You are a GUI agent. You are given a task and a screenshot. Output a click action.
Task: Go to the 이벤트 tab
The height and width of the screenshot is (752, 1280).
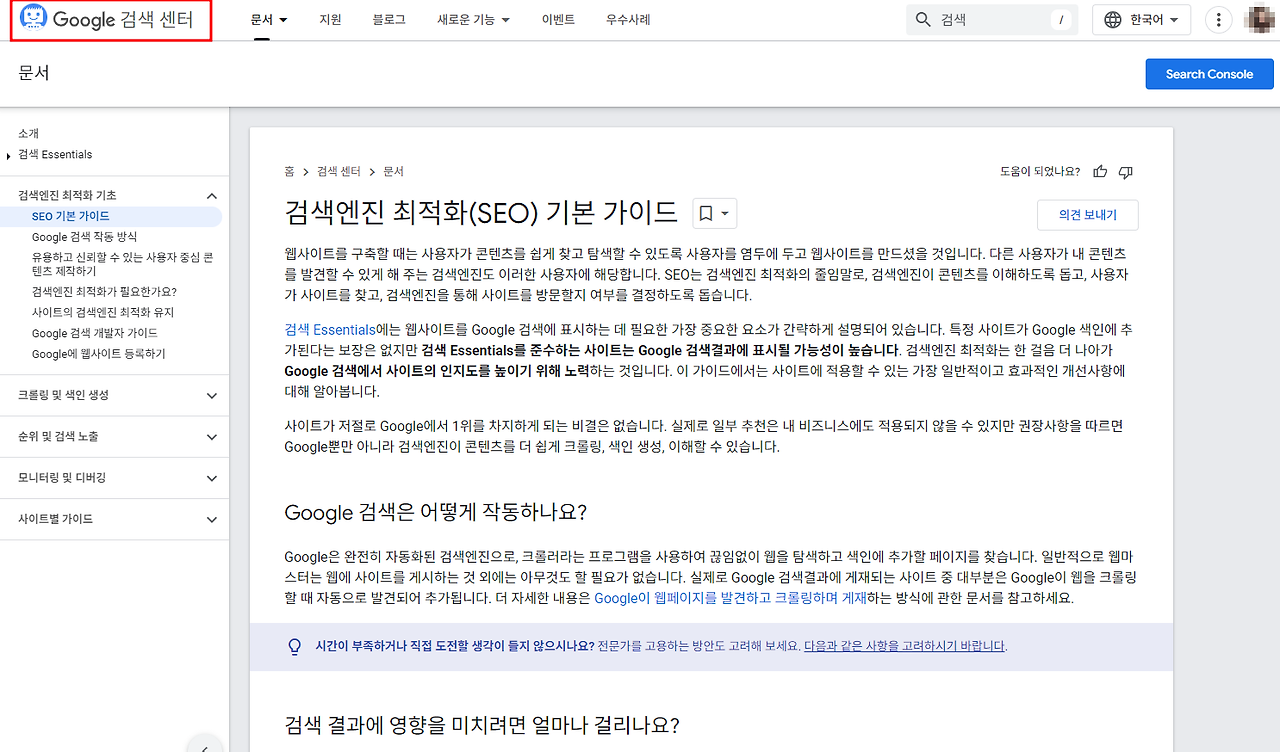[558, 19]
